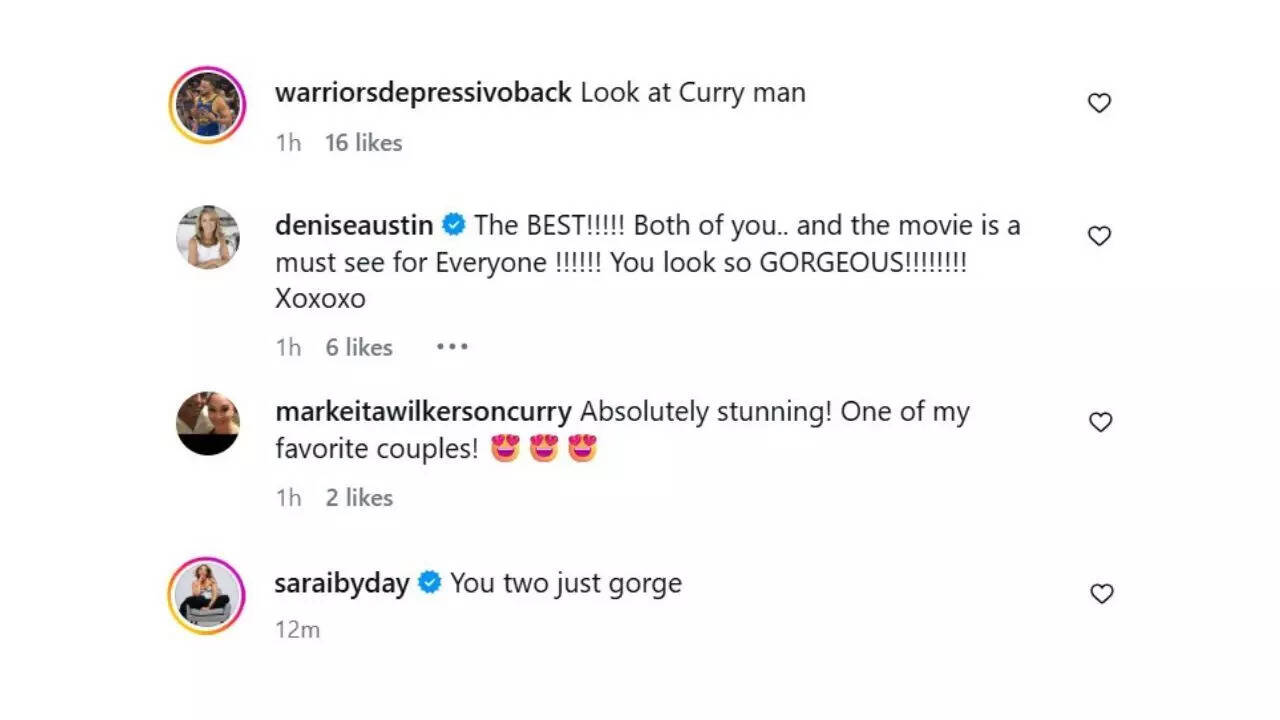Image resolution: width=1280 pixels, height=720 pixels.
Task: View 6 likes on deniseaustin's comment
Action: pyautogui.click(x=358, y=347)
